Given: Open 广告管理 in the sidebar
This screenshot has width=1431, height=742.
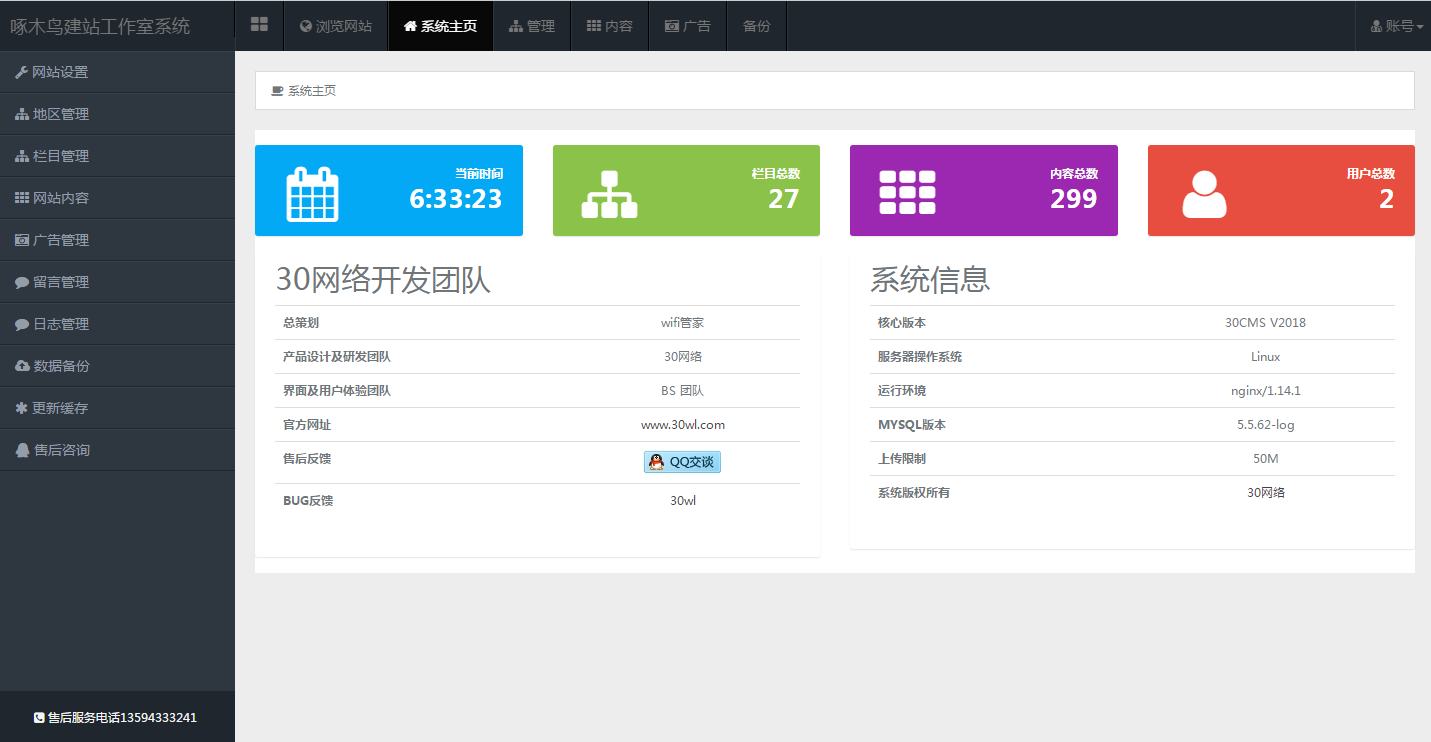Looking at the screenshot, I should [x=60, y=240].
